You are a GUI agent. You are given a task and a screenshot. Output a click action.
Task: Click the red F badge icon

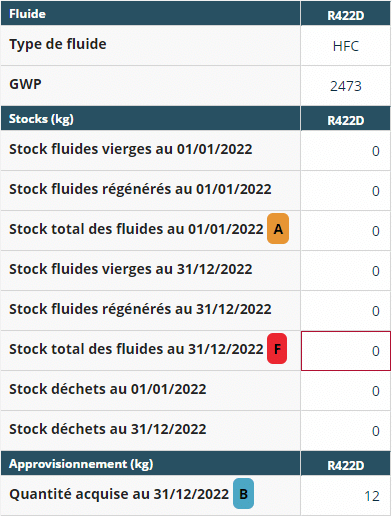tap(277, 349)
